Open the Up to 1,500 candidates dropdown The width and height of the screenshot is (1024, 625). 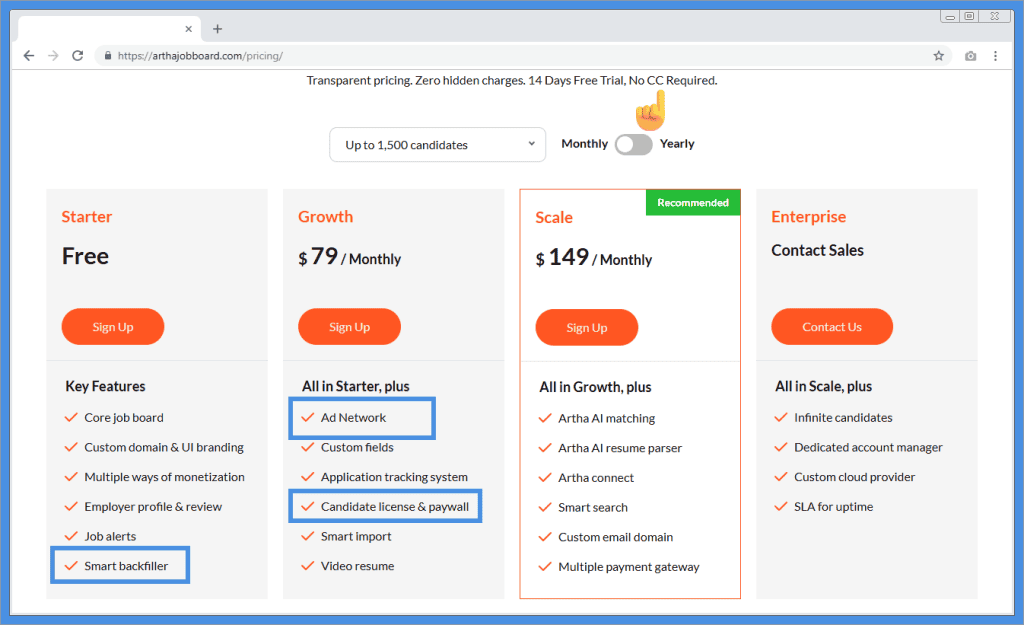click(438, 144)
